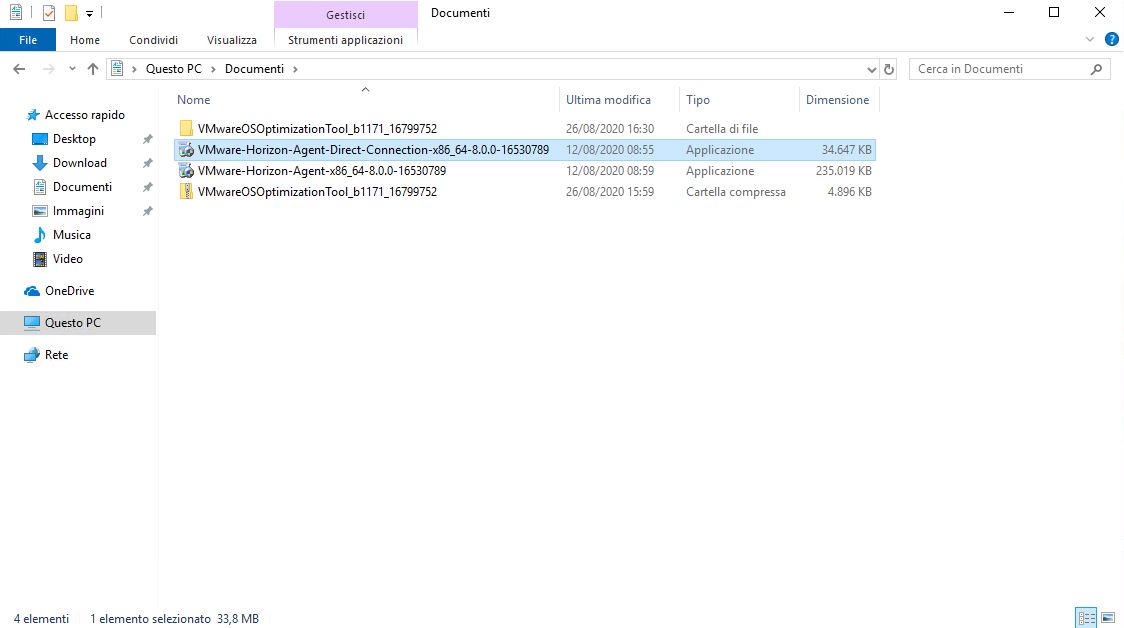Image resolution: width=1124 pixels, height=628 pixels.
Task: Click the 235.019 KB size cell
Action: [843, 171]
